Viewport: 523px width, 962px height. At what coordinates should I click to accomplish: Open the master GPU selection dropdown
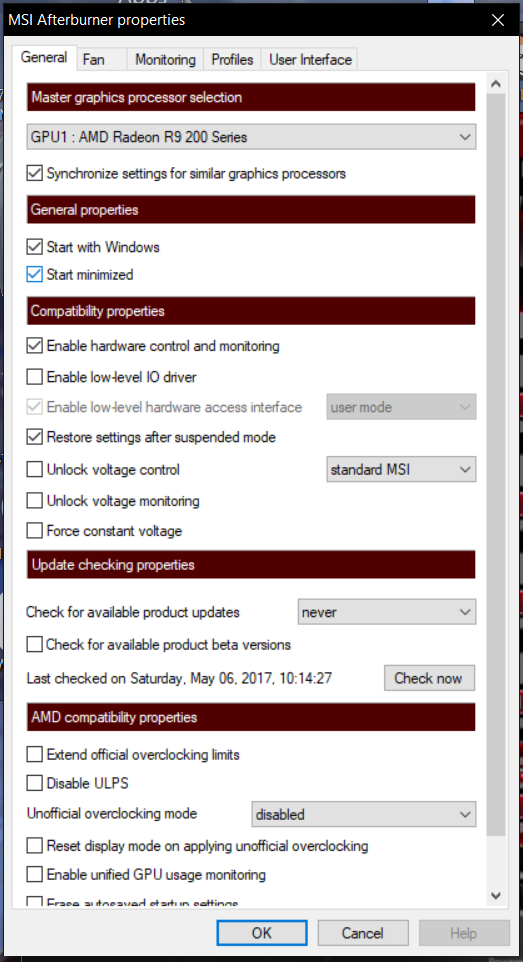tap(251, 137)
